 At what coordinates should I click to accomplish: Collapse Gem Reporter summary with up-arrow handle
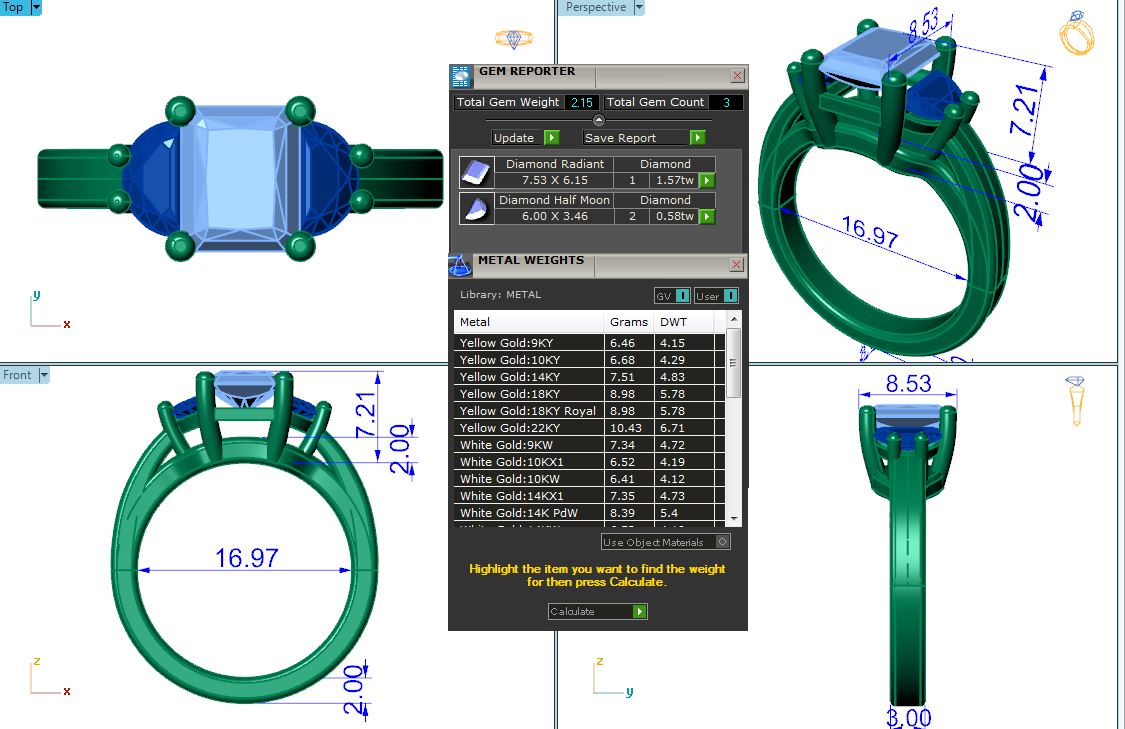coord(598,120)
